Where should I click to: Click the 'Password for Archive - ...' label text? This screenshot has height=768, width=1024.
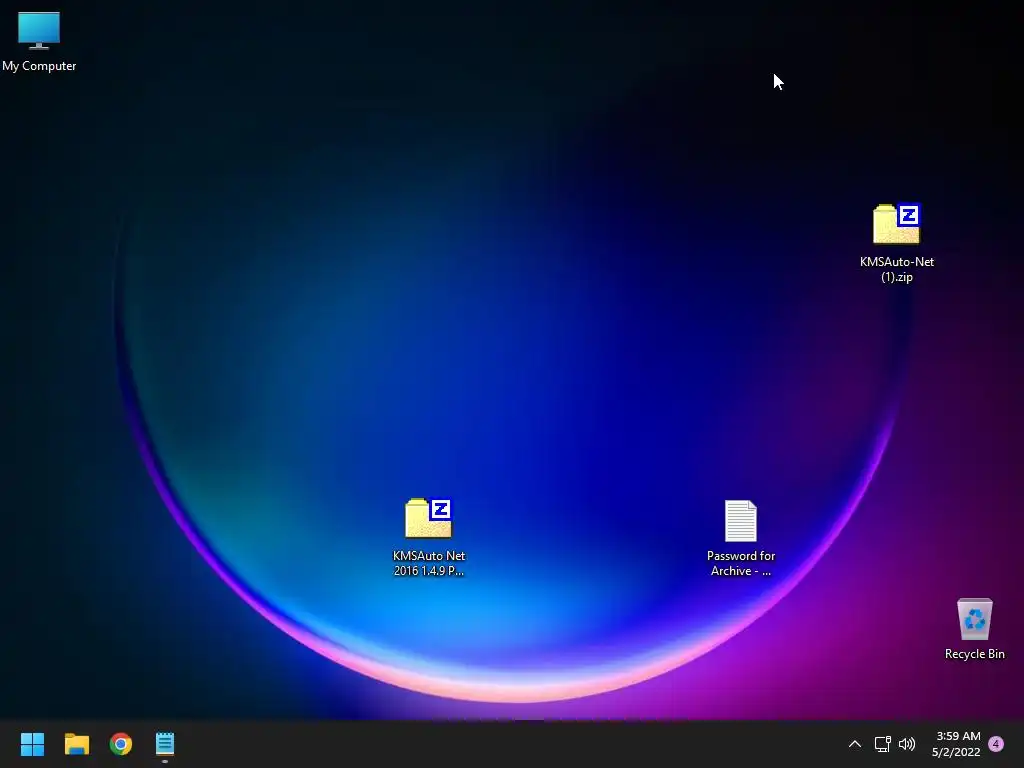(741, 563)
